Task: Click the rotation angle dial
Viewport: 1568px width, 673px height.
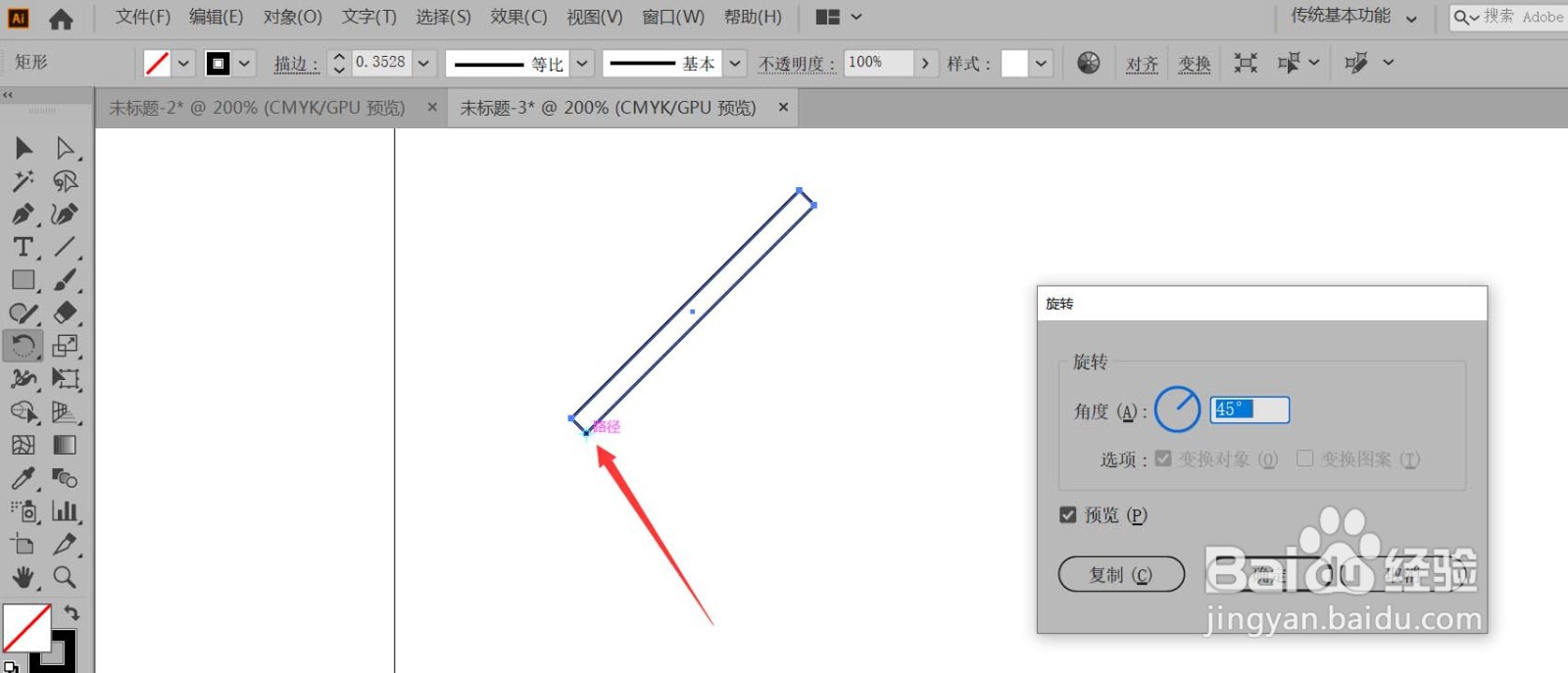Action: point(1177,409)
